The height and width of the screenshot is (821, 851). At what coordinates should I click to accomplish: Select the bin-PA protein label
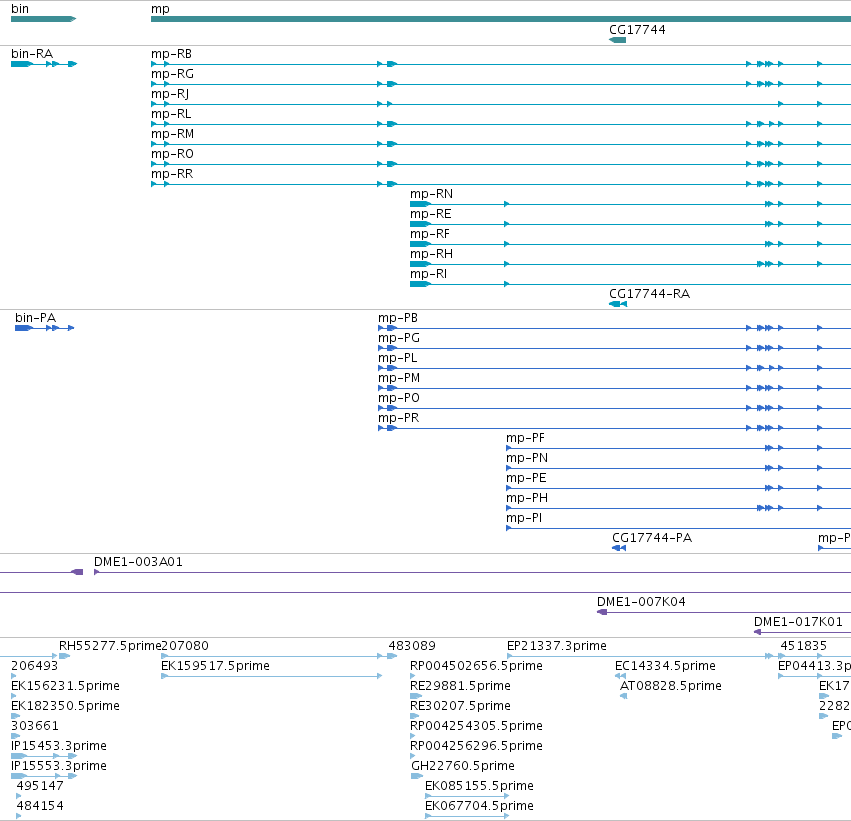(35, 318)
